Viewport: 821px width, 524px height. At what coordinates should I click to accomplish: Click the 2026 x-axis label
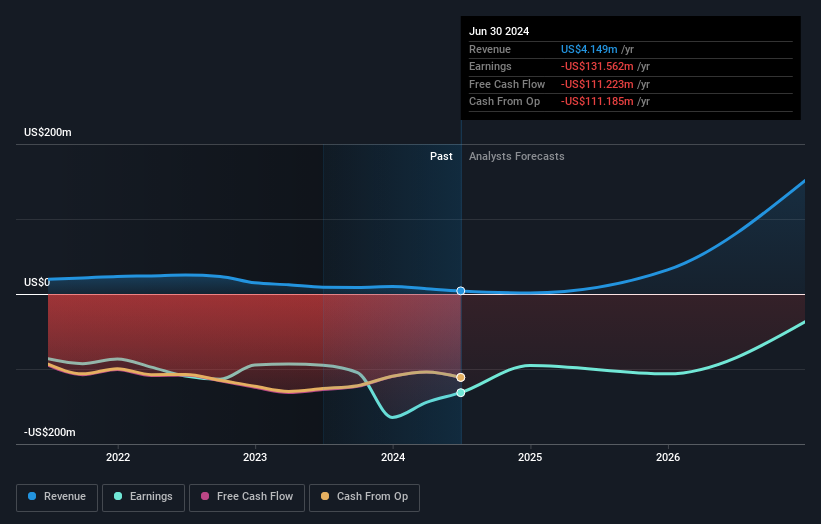[668, 458]
